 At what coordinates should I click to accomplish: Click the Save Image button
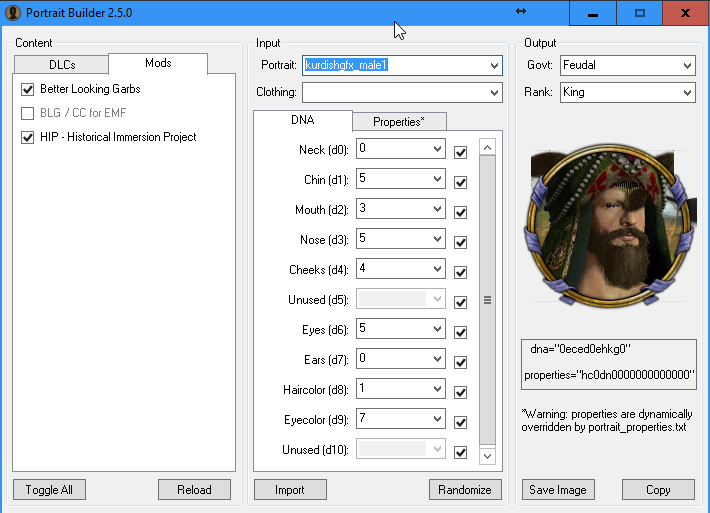[558, 490]
